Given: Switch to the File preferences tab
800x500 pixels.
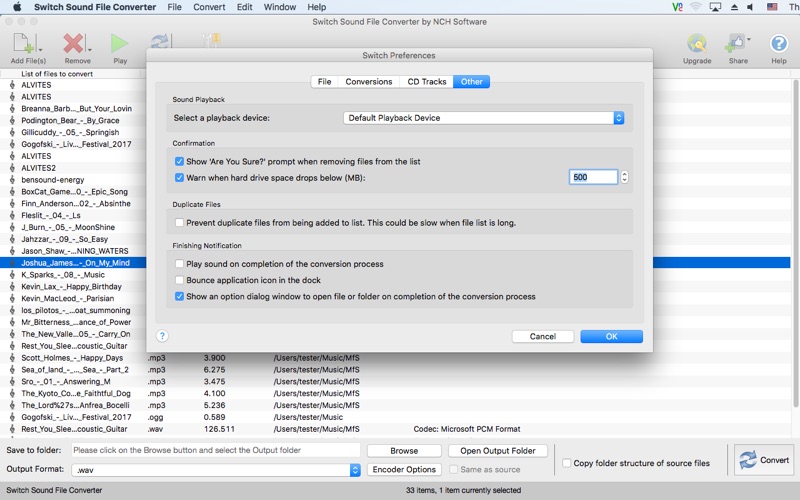Looking at the screenshot, I should (324, 82).
